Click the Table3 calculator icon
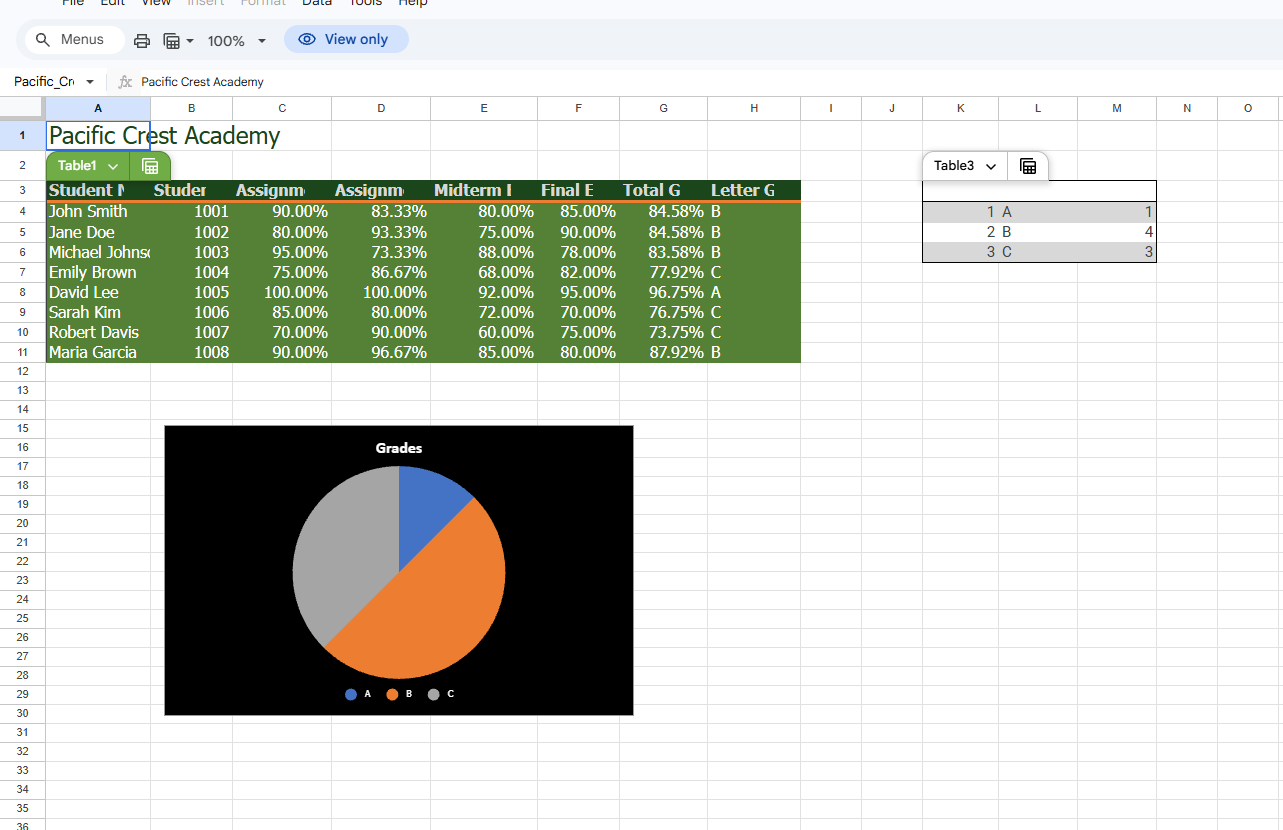This screenshot has height=830, width=1283. tap(1027, 166)
